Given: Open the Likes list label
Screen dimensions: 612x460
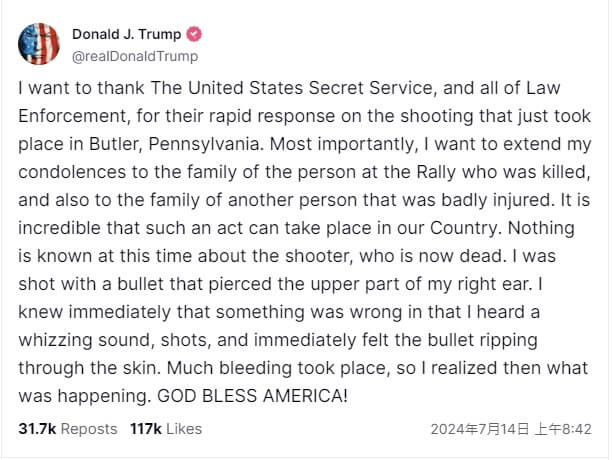Looking at the screenshot, I should click(184, 428).
